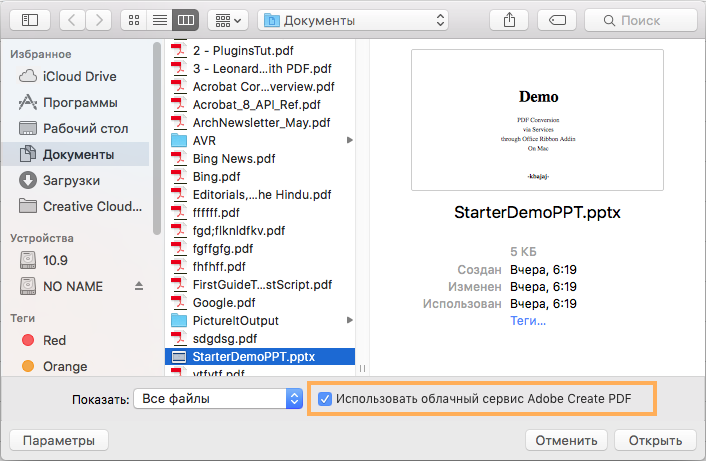The width and height of the screenshot is (706, 461).
Task: Choose the Red tag
Action: pos(76,340)
